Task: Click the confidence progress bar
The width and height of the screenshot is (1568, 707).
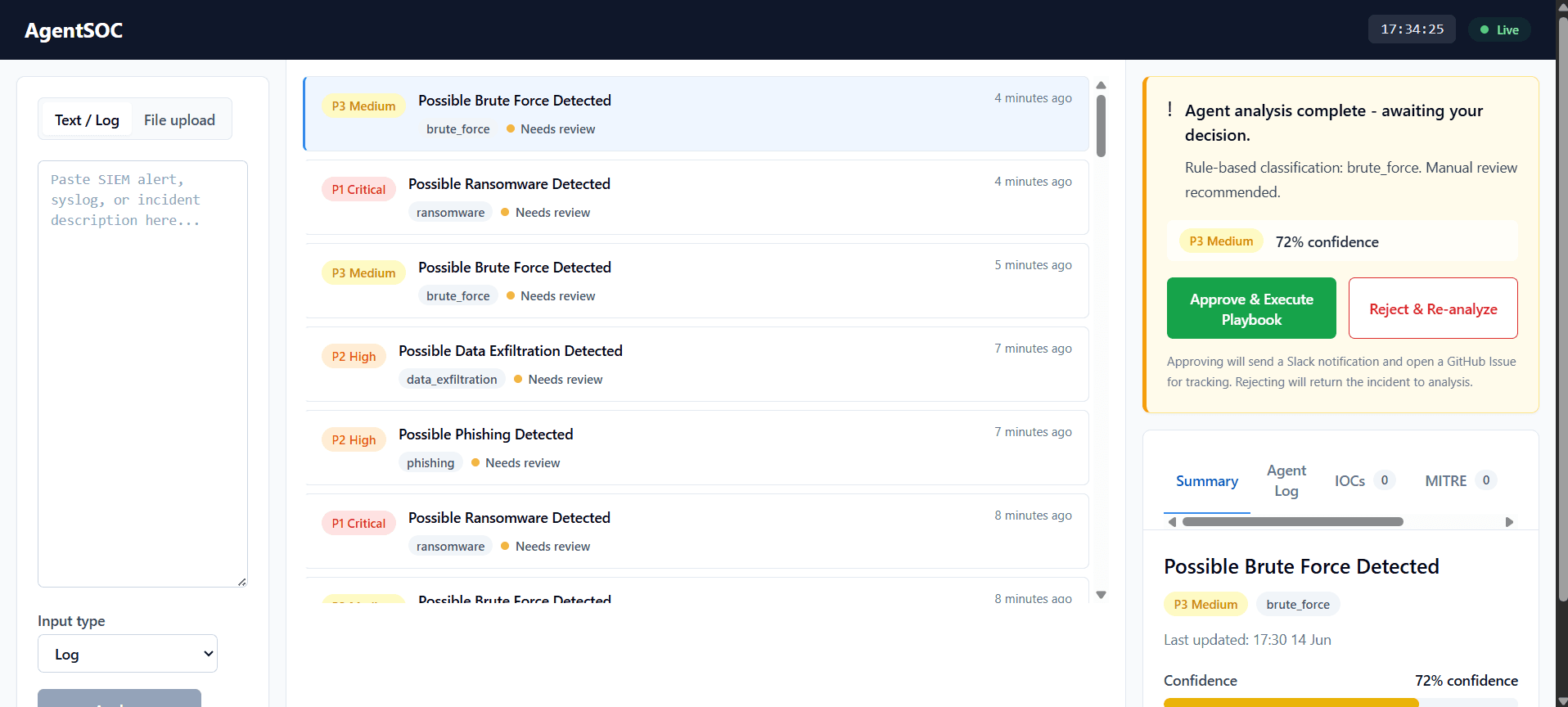Action: [x=1340, y=702]
